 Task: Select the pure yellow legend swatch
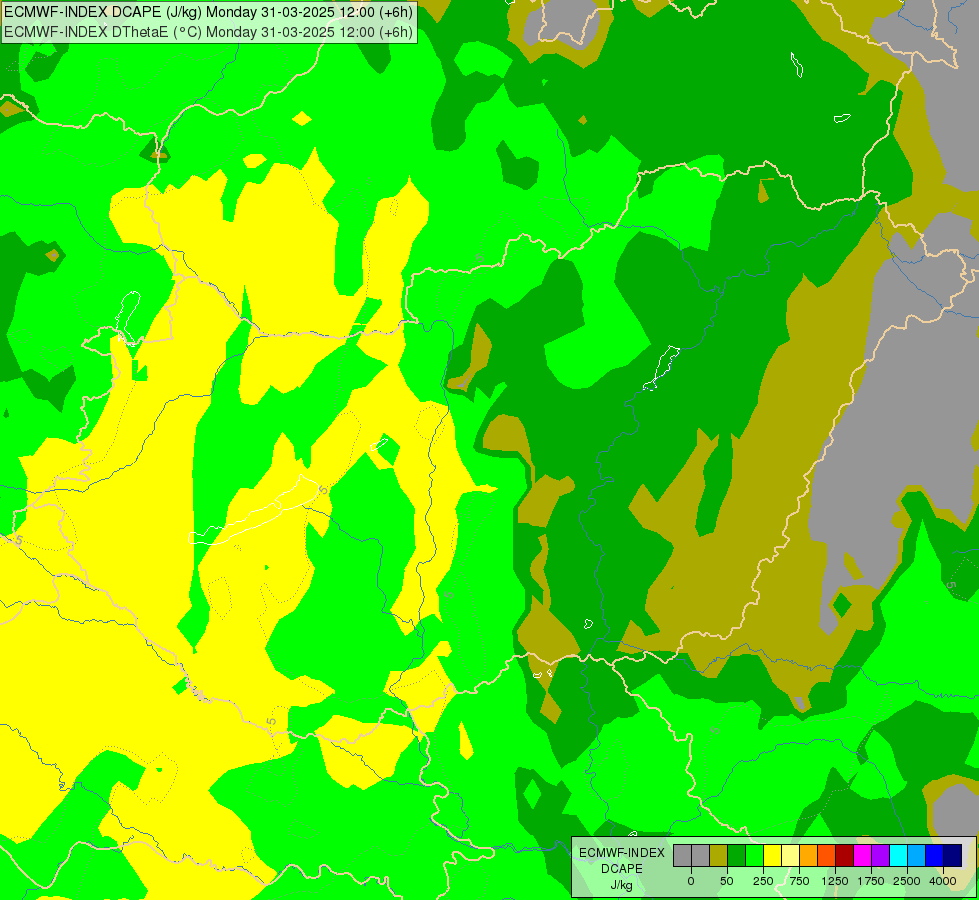coord(772,855)
